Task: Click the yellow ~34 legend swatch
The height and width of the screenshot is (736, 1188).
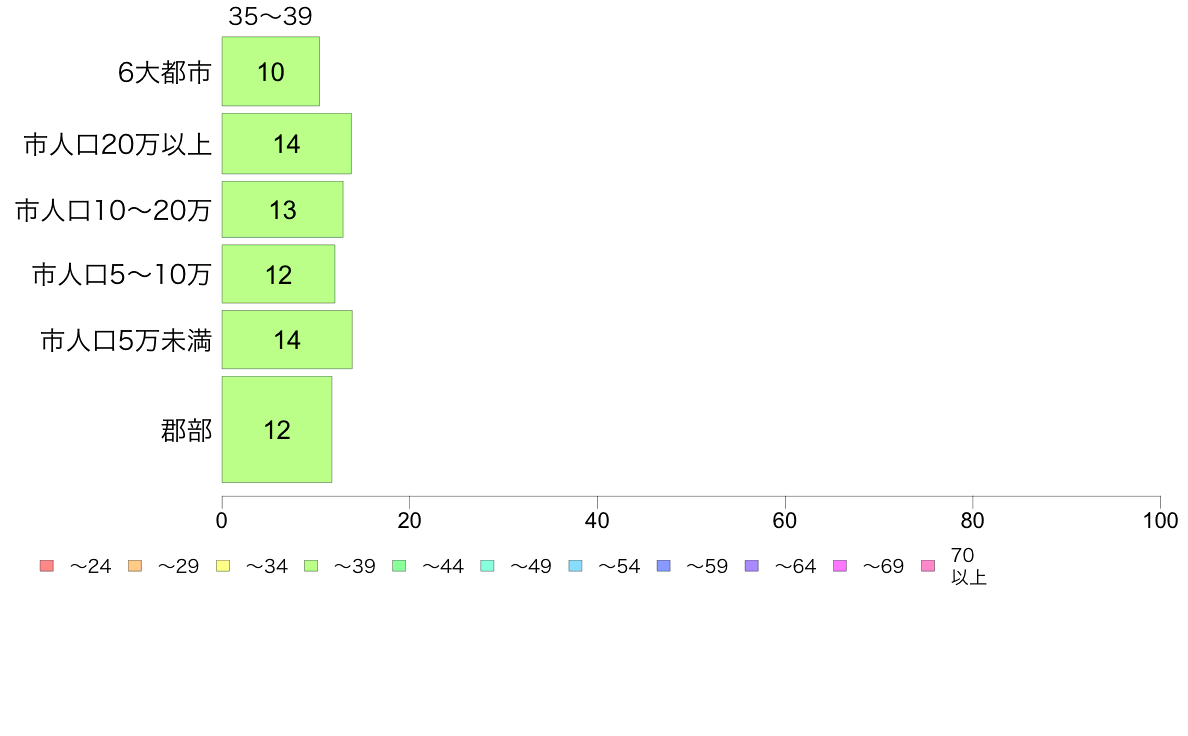Action: click(223, 565)
